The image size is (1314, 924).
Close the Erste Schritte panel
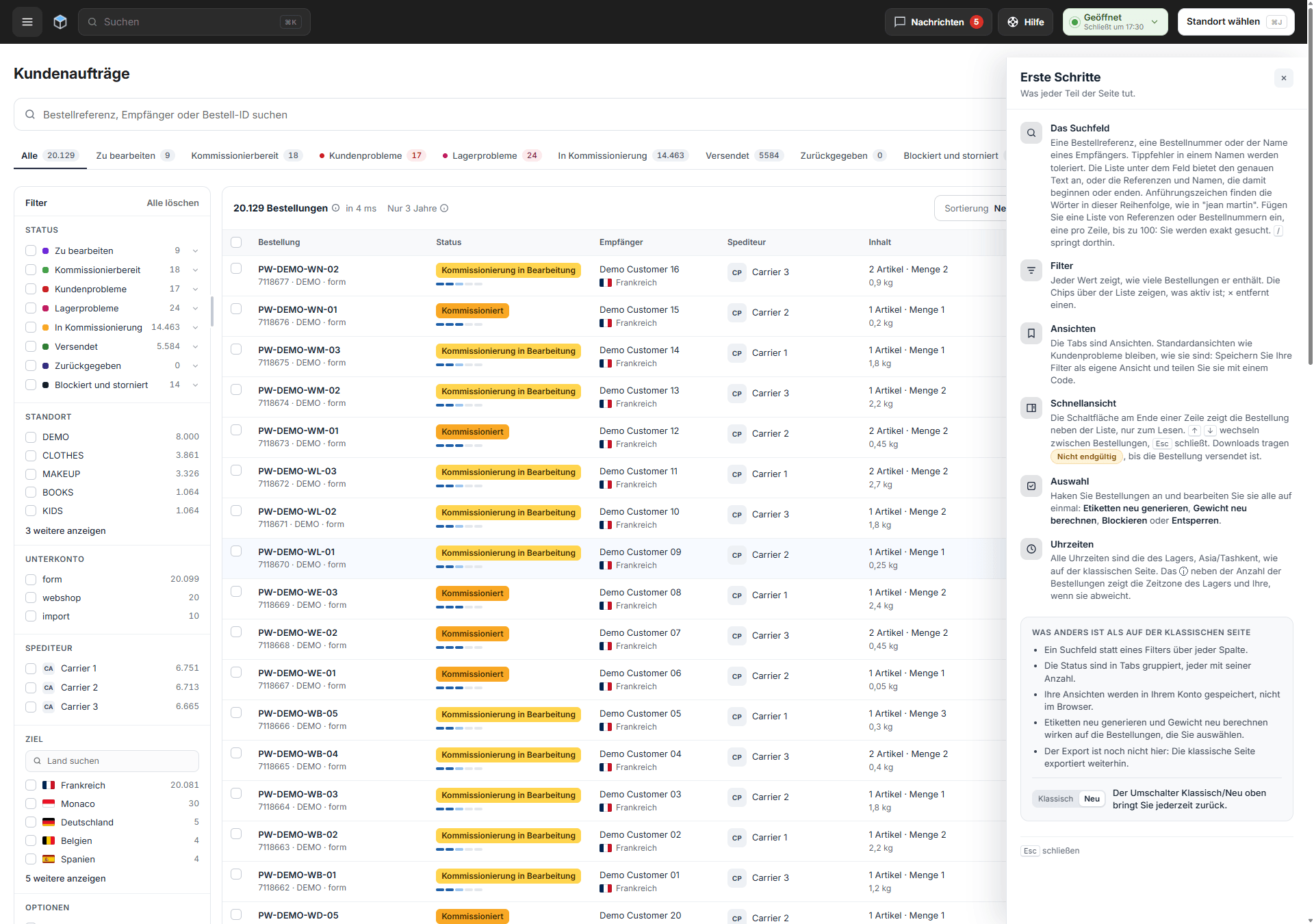(x=1284, y=78)
